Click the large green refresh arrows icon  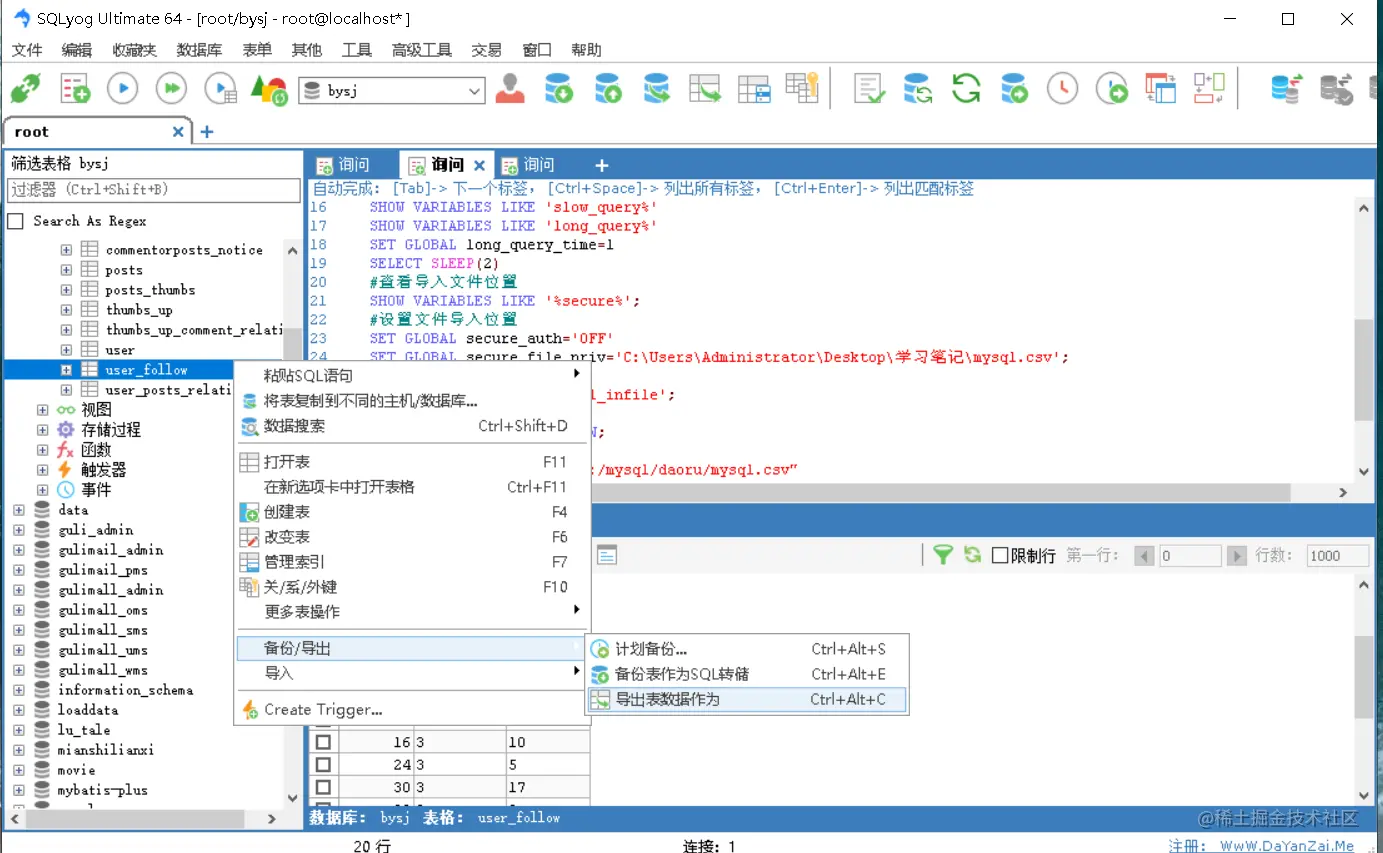[x=966, y=88]
